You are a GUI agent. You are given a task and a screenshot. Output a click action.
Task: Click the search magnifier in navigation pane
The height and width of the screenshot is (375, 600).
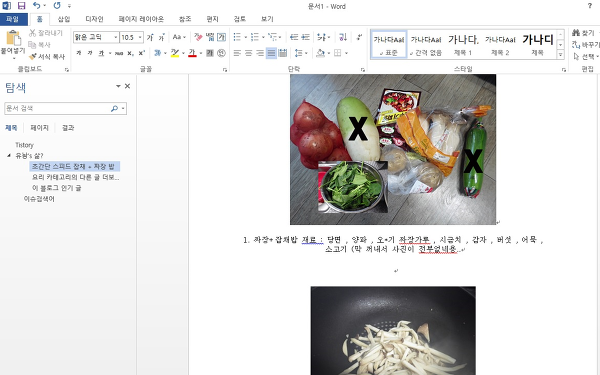[114, 109]
